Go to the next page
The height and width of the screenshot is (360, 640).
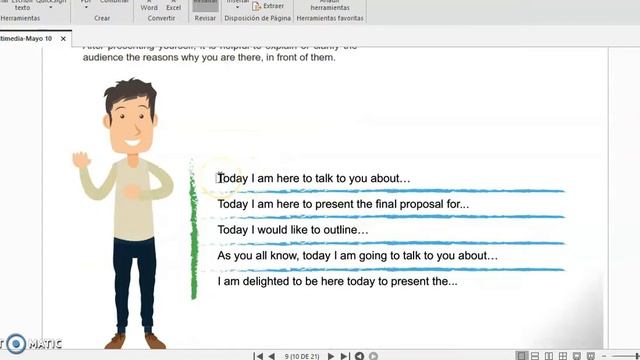[331, 356]
